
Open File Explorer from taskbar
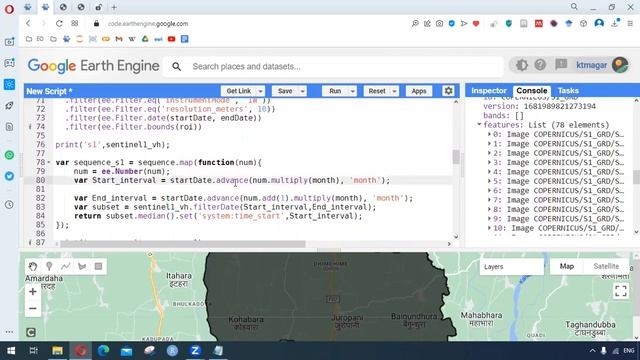point(57,351)
